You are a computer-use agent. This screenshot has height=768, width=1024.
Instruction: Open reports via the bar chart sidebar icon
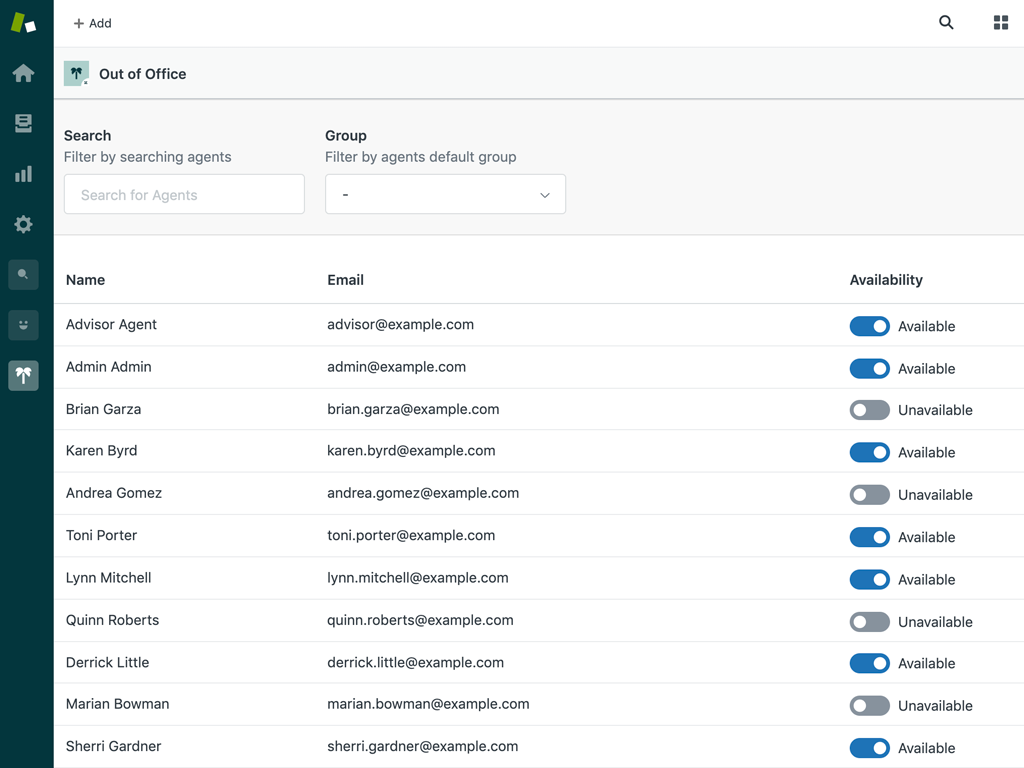[x=23, y=173]
